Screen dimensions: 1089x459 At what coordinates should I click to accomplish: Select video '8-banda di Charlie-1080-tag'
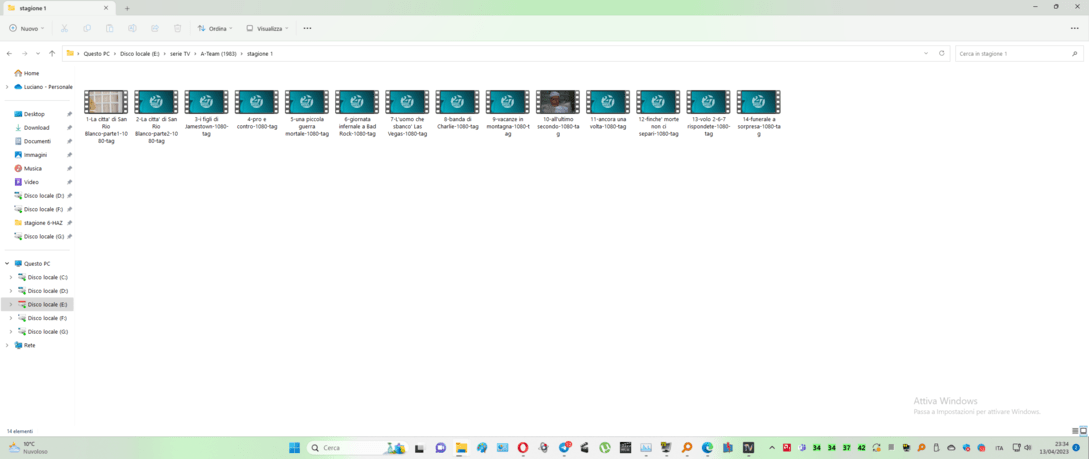(457, 110)
